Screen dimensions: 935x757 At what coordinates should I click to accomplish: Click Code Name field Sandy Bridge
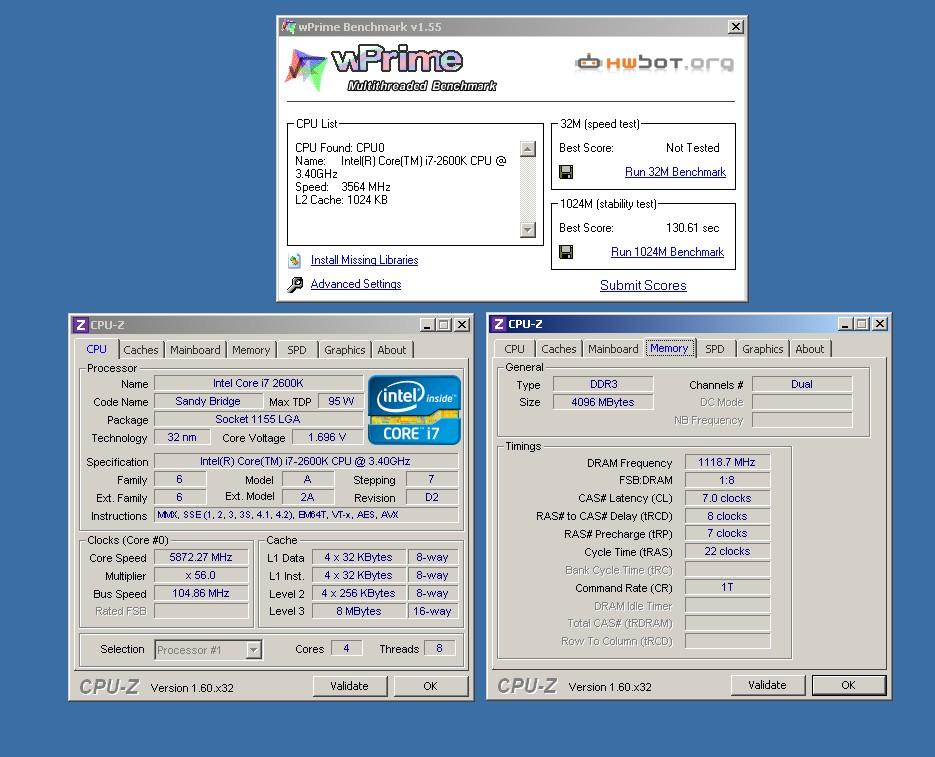tap(208, 401)
